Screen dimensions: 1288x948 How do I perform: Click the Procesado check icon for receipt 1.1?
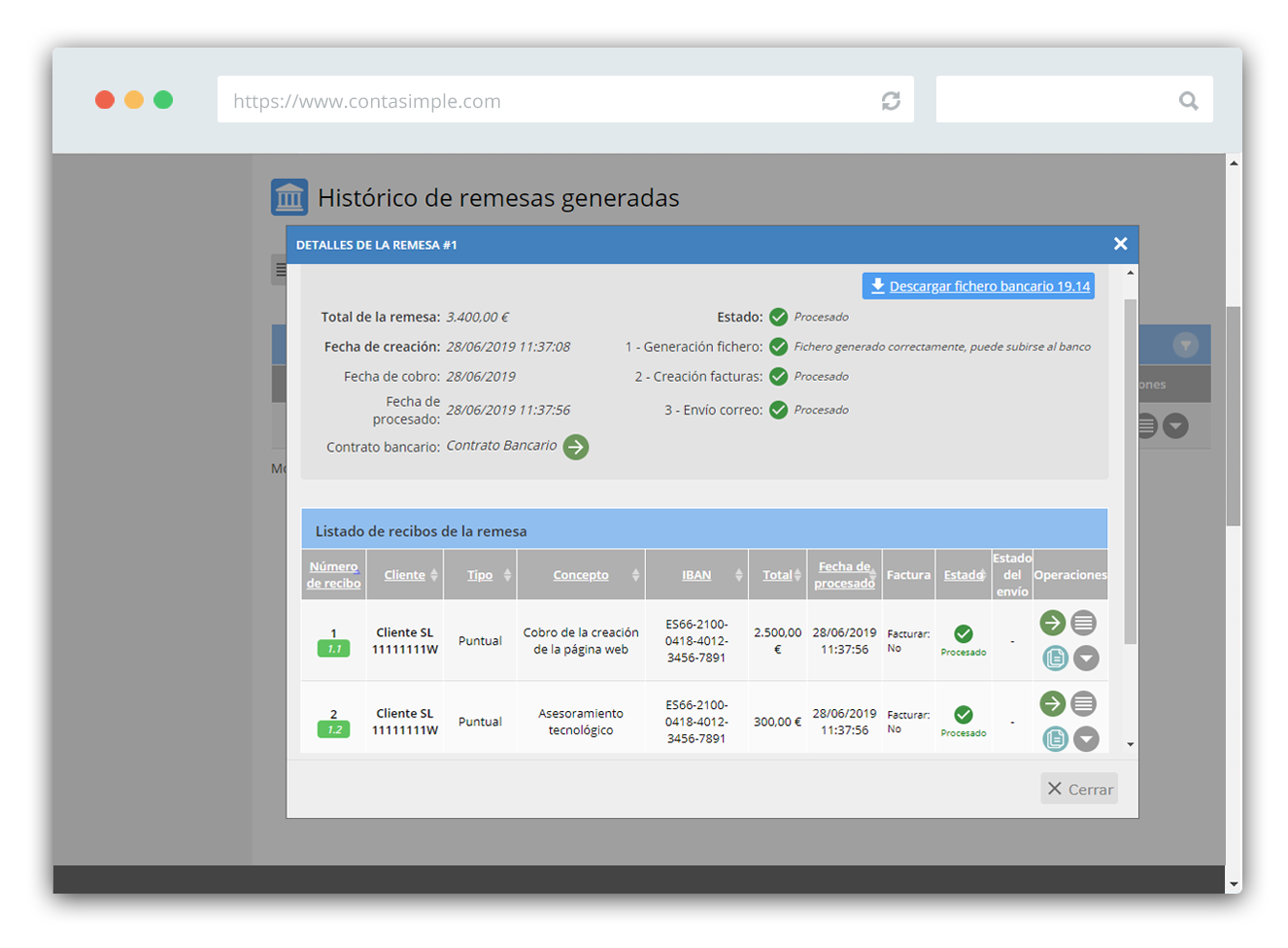click(964, 634)
